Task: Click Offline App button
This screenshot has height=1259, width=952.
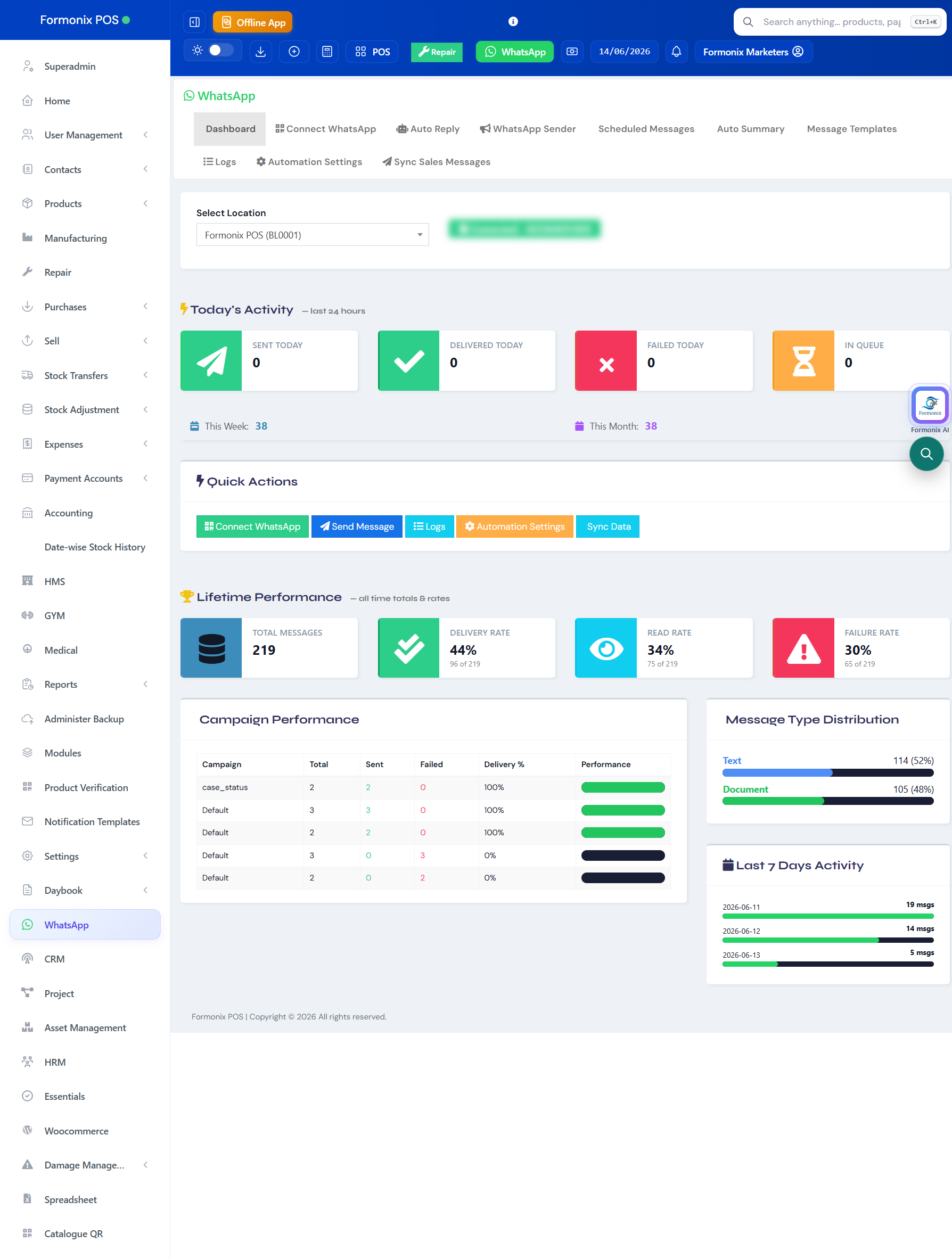Action: [x=253, y=22]
